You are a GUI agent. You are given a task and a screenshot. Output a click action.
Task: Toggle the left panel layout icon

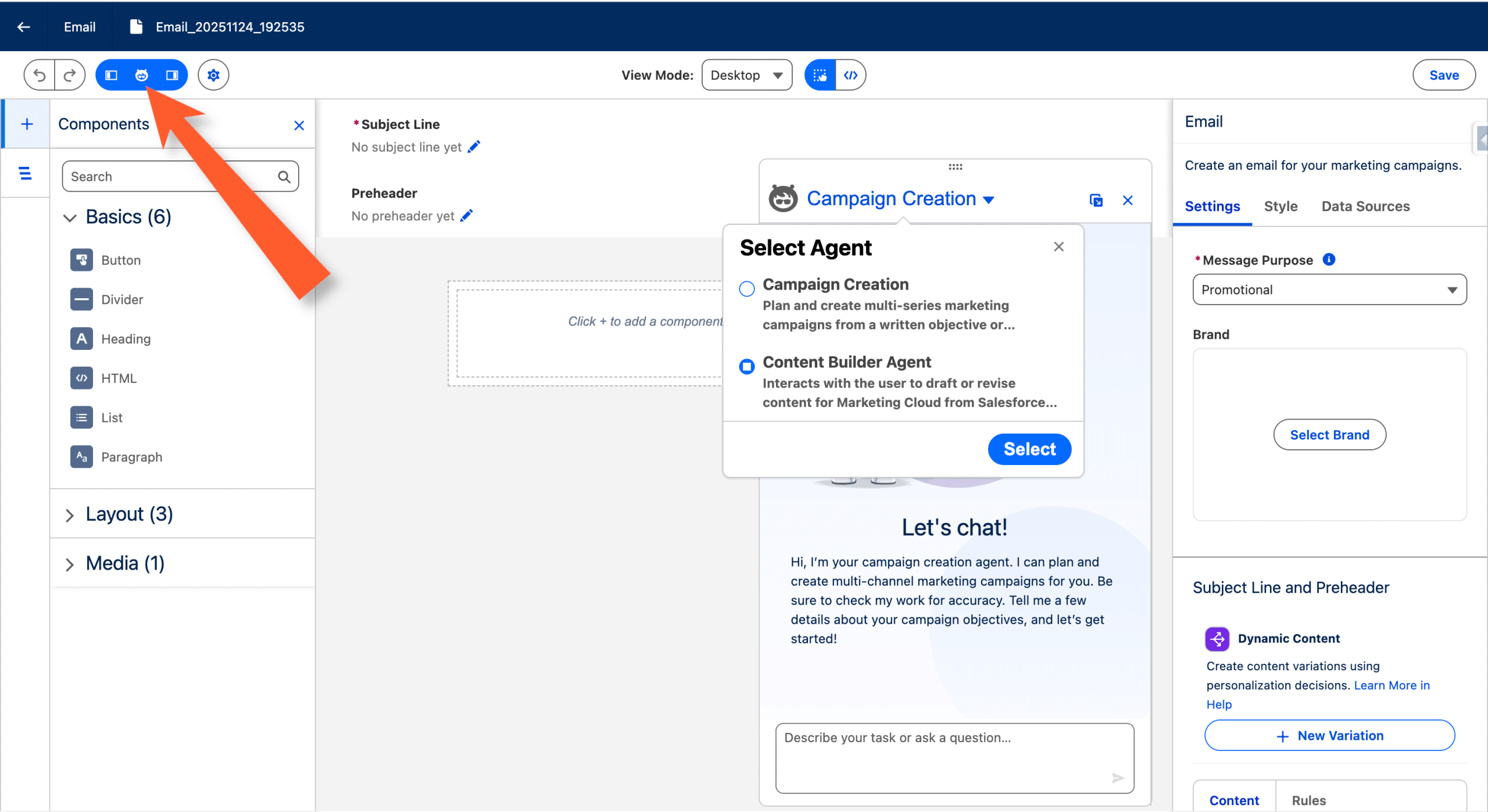click(111, 75)
